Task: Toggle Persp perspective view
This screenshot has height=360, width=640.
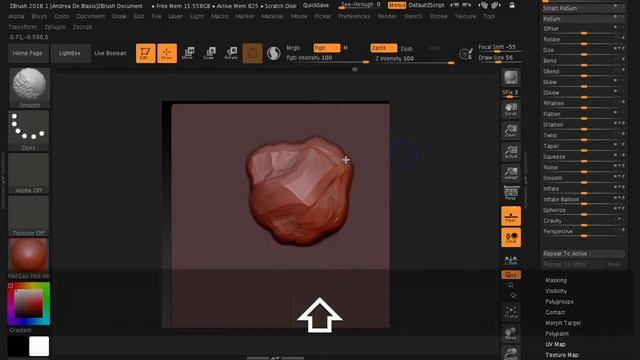Action: tap(511, 193)
